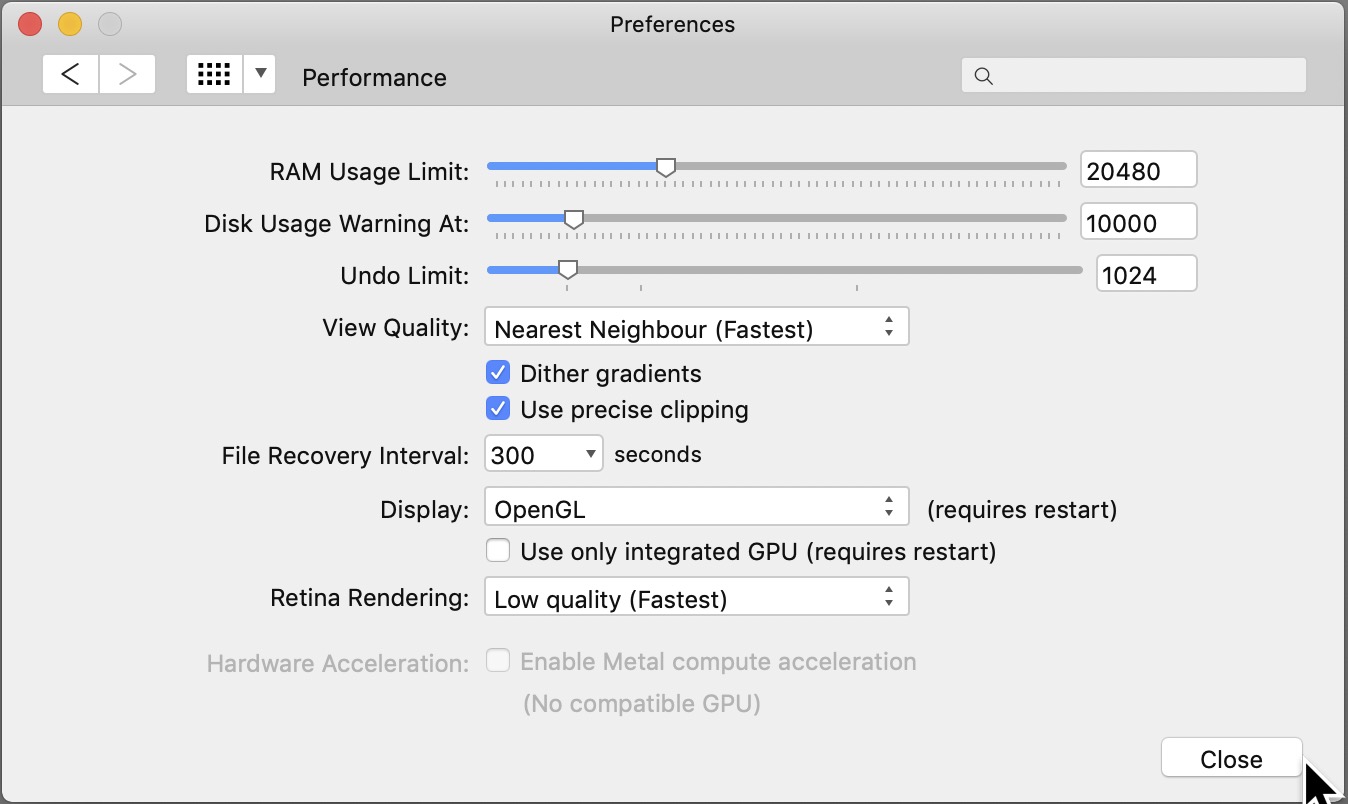Click the yellow minimize window button
This screenshot has width=1348, height=804.
pos(70,24)
